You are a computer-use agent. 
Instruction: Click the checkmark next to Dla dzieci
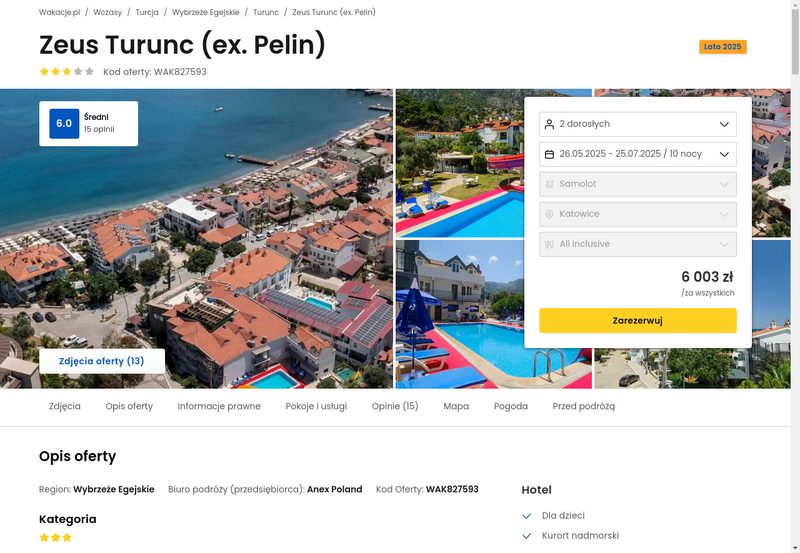click(527, 516)
